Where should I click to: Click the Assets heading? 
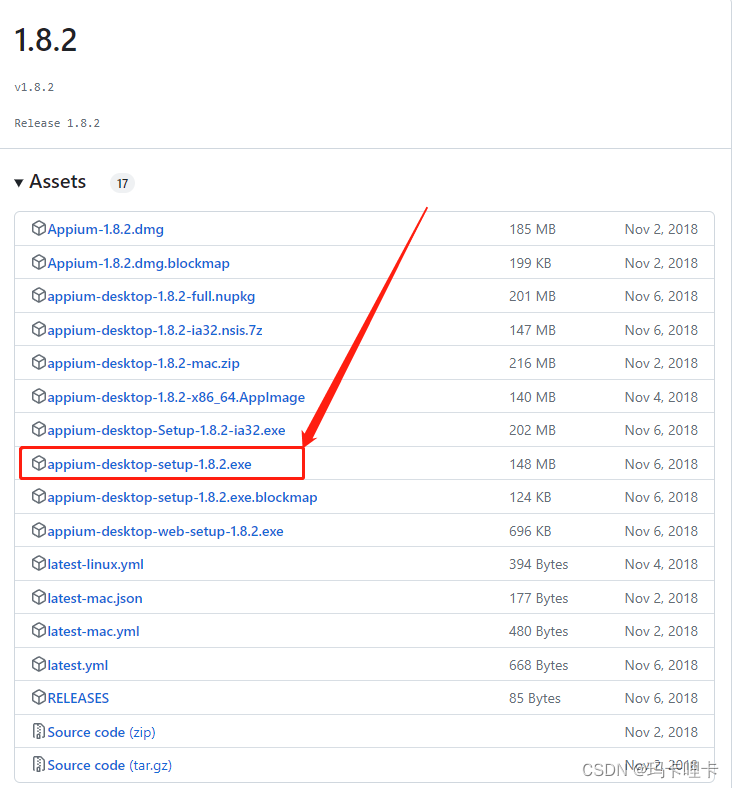(58, 182)
